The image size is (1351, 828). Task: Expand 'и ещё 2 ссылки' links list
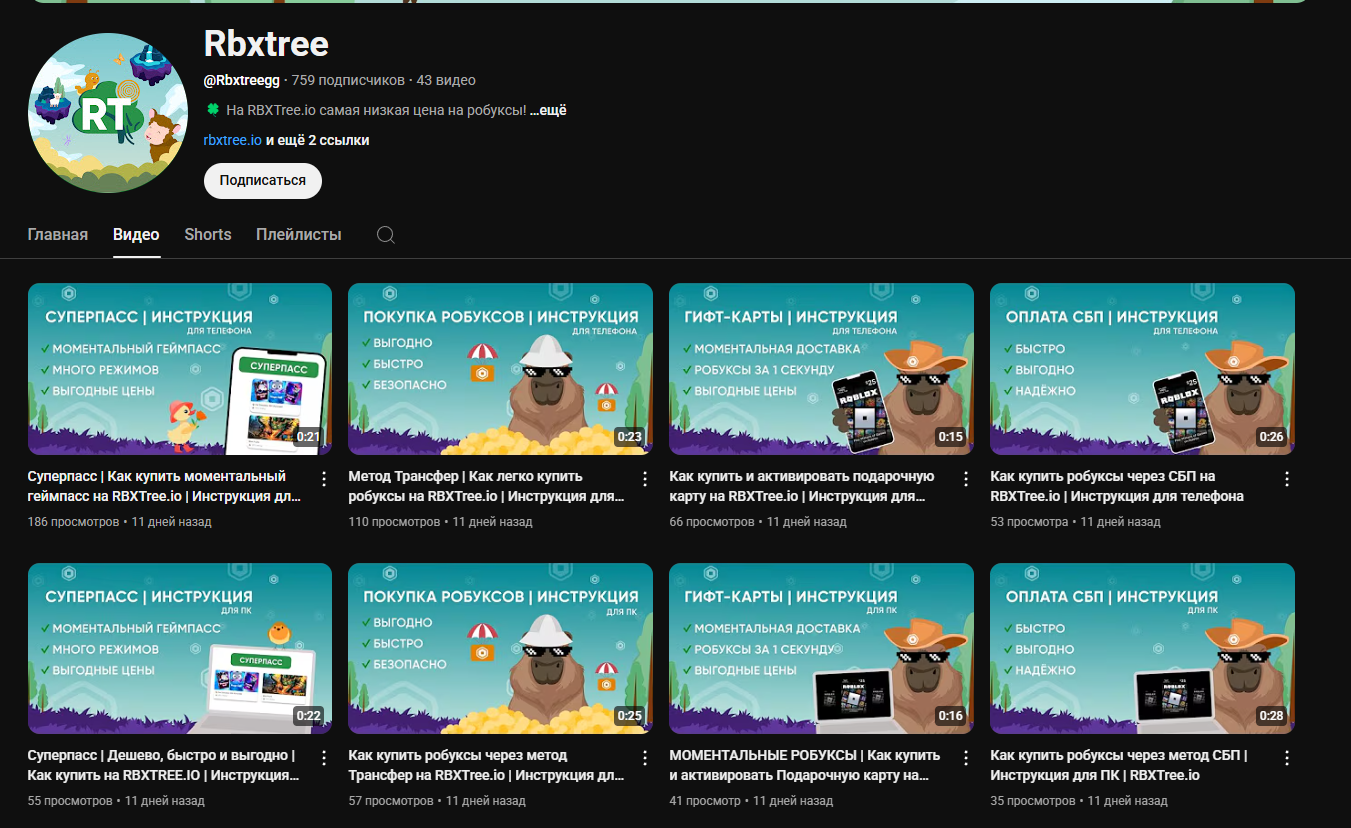coord(317,141)
